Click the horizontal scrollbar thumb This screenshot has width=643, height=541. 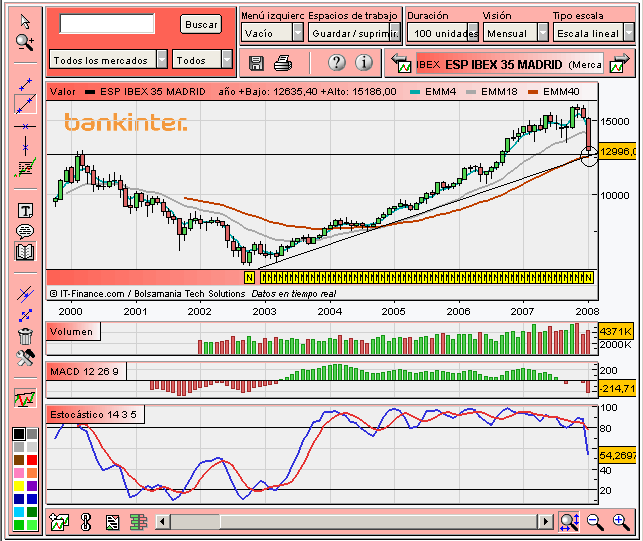(x=195, y=522)
